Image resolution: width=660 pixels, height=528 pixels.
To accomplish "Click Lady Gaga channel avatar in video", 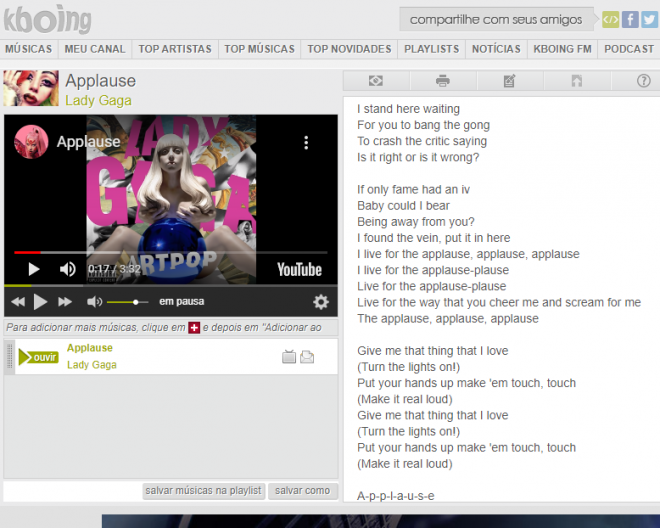I will [x=31, y=141].
